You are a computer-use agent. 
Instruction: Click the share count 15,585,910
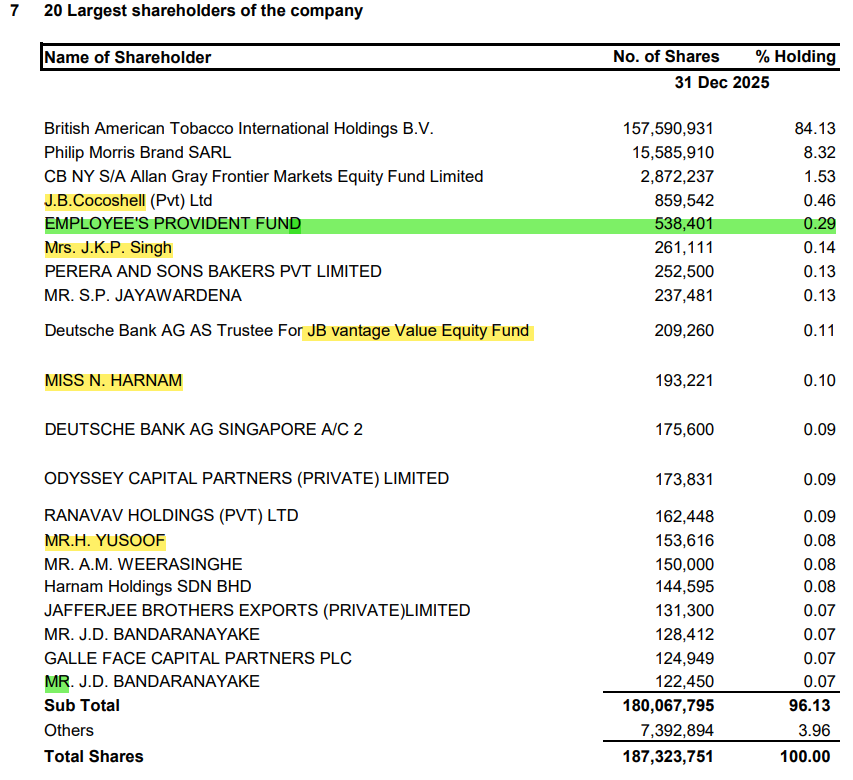[672, 152]
